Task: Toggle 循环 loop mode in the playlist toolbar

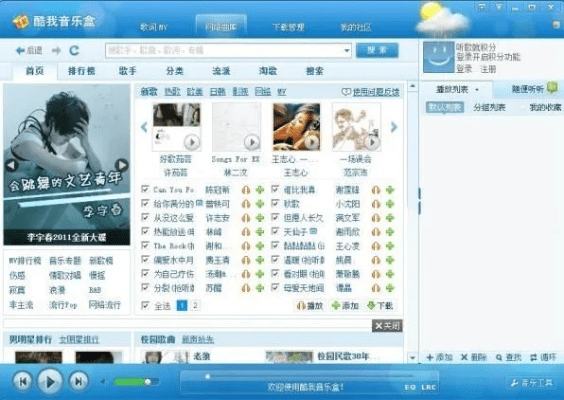Action: coord(543,358)
